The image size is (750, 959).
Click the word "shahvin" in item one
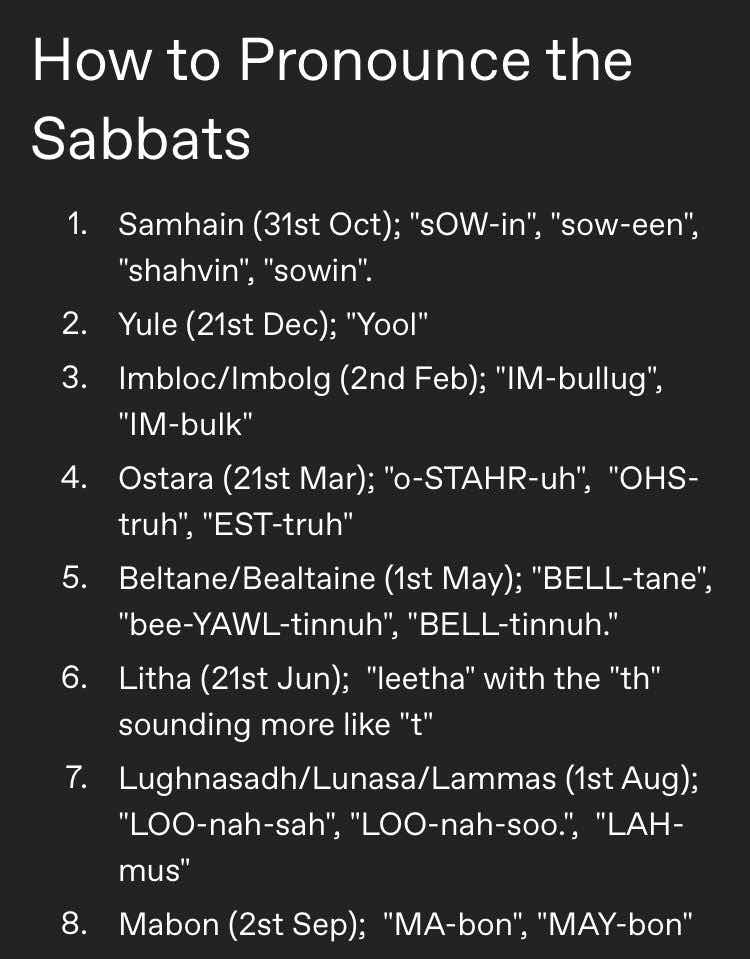pyautogui.click(x=187, y=270)
